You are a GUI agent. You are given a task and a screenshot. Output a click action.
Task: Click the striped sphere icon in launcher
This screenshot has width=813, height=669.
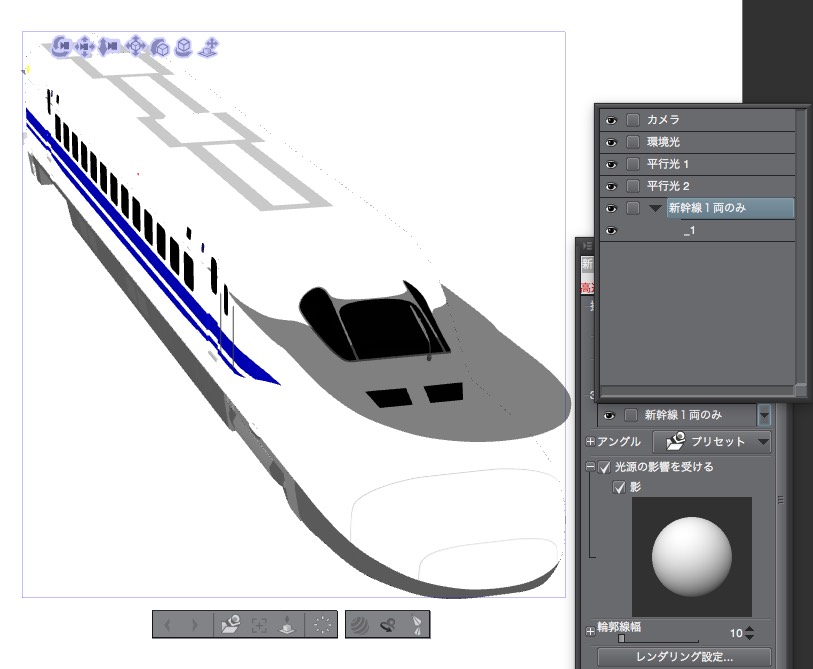359,625
